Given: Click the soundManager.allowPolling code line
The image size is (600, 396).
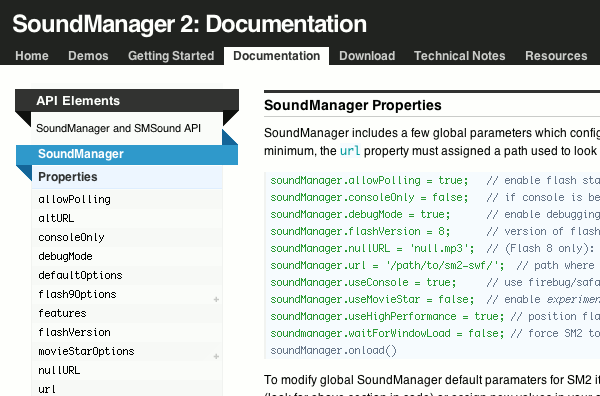Looking at the screenshot, I should point(435,180).
